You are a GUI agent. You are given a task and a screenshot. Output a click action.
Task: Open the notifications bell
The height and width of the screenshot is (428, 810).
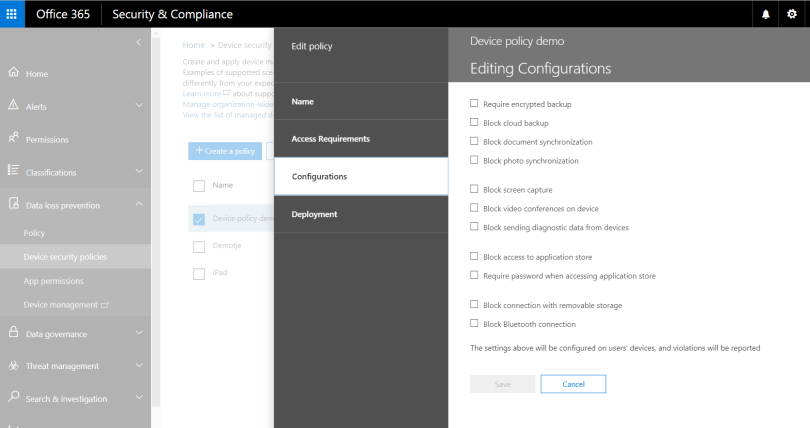coord(766,14)
